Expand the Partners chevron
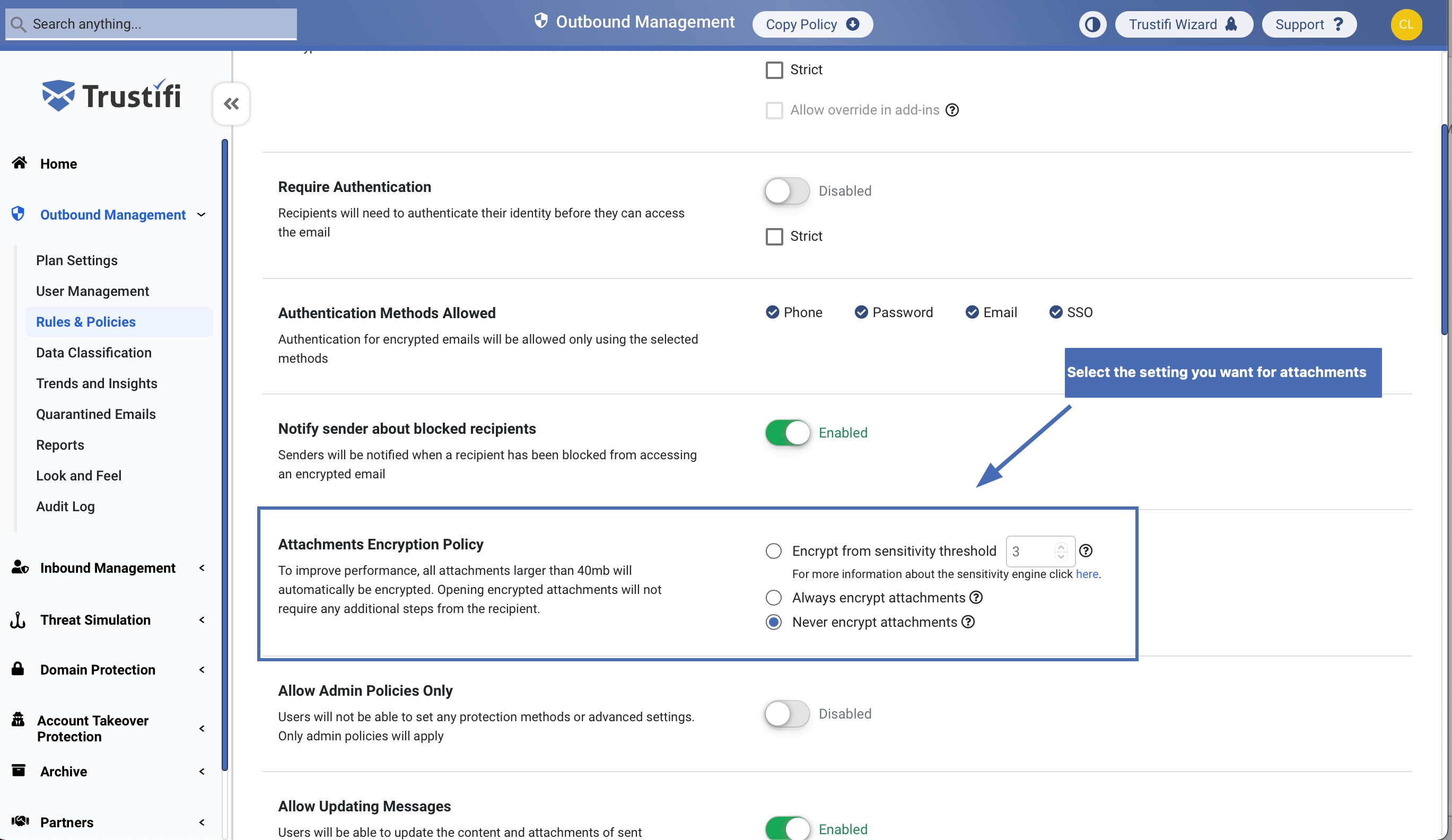Screen dimensions: 1452x840 click(x=202, y=822)
